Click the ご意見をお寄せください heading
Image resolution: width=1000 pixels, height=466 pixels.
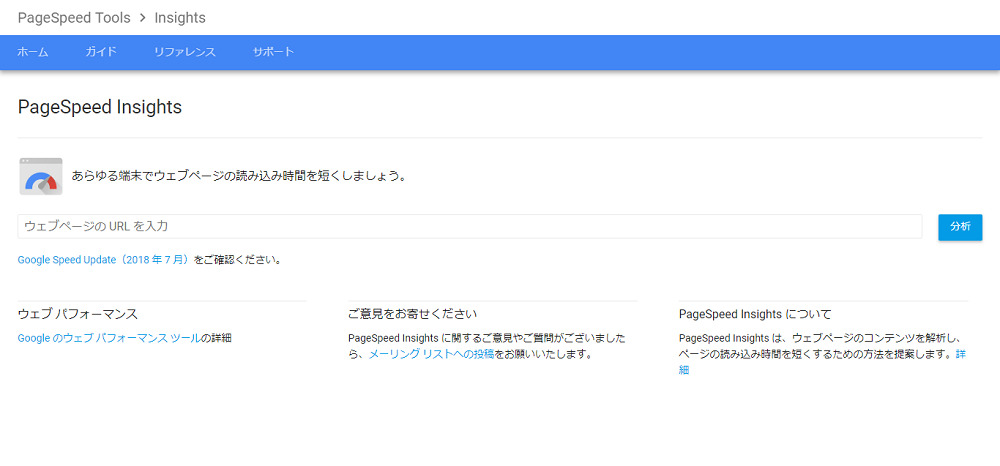[x=413, y=314]
